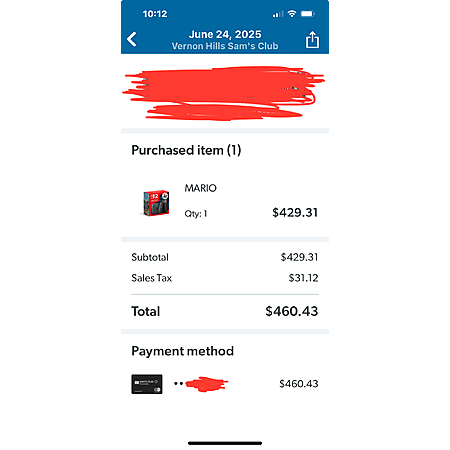The image size is (450, 450).
Task: Select the Sales Tax amount $31.12
Action: click(x=303, y=278)
